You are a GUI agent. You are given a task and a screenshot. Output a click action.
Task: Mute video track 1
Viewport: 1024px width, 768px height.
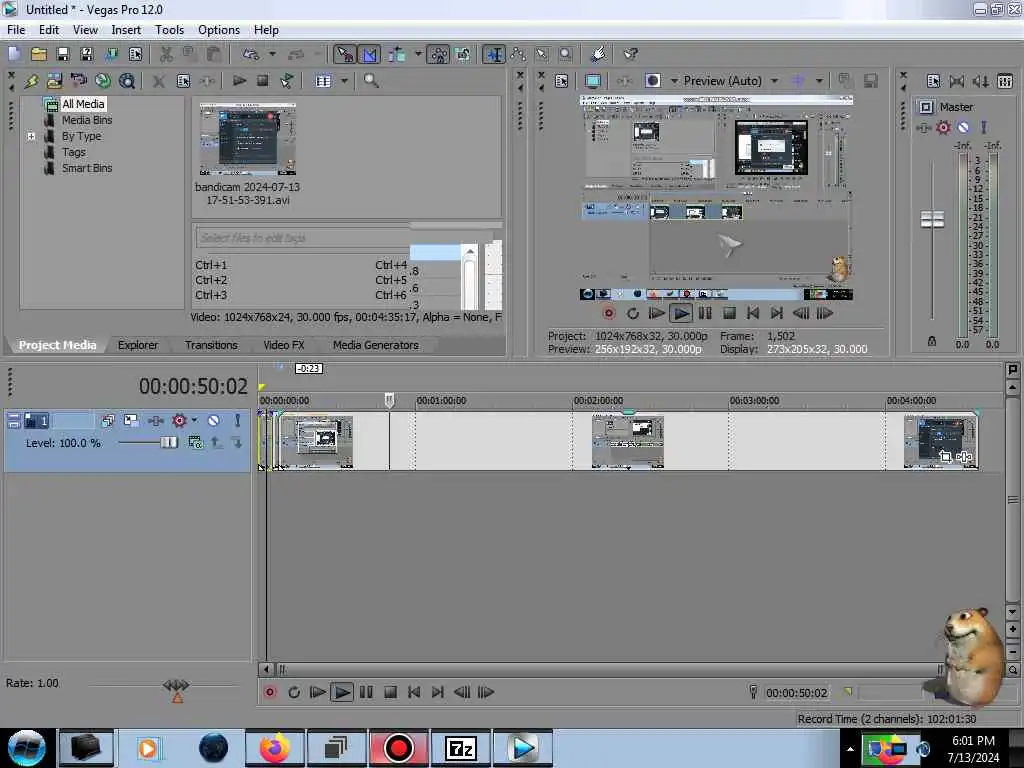click(214, 421)
